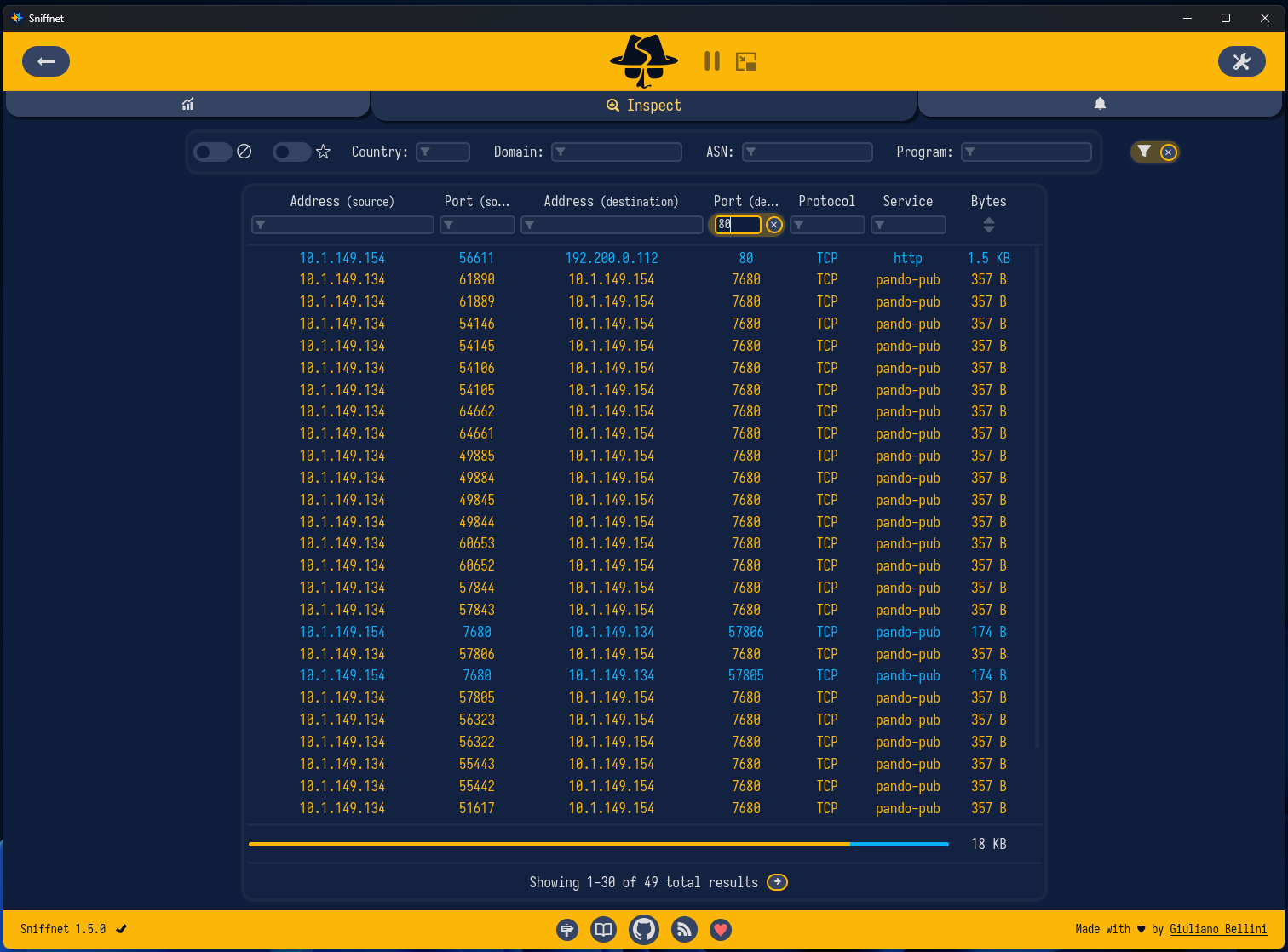Click the ASN filter field
This screenshot has height=952, width=1288.
808,152
